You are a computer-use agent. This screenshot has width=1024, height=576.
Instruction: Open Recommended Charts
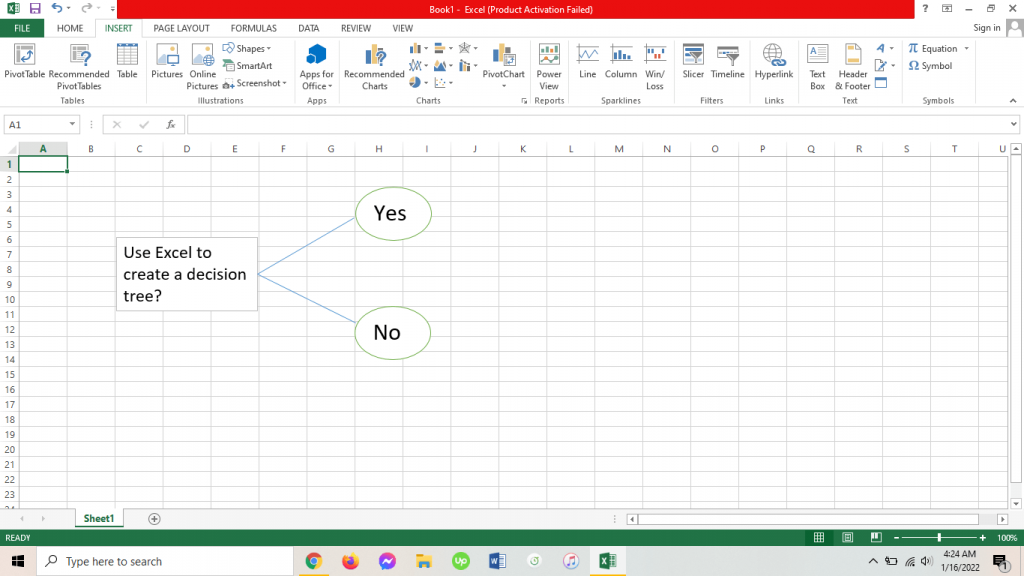pyautogui.click(x=374, y=66)
